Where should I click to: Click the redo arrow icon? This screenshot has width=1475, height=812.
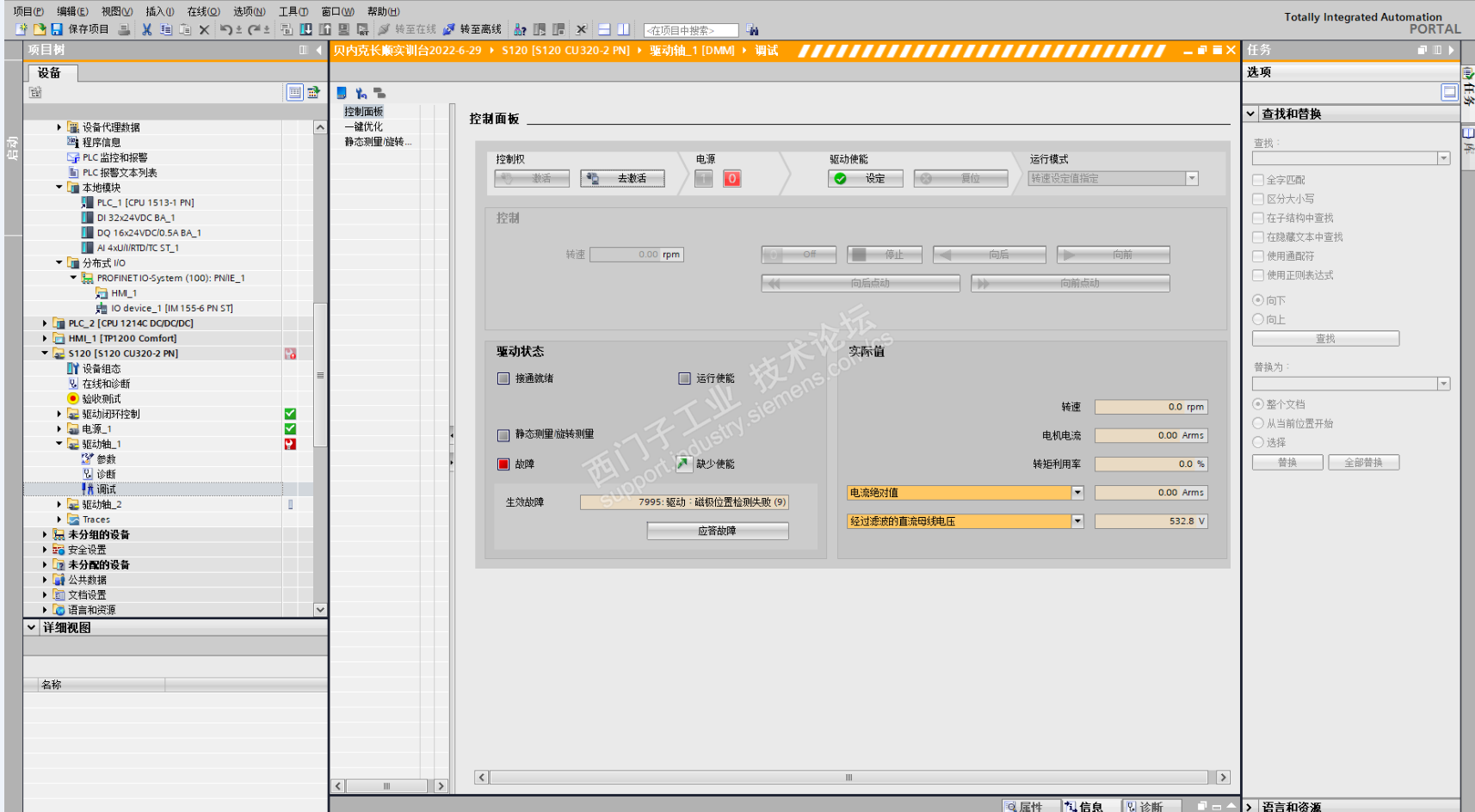coord(254,29)
